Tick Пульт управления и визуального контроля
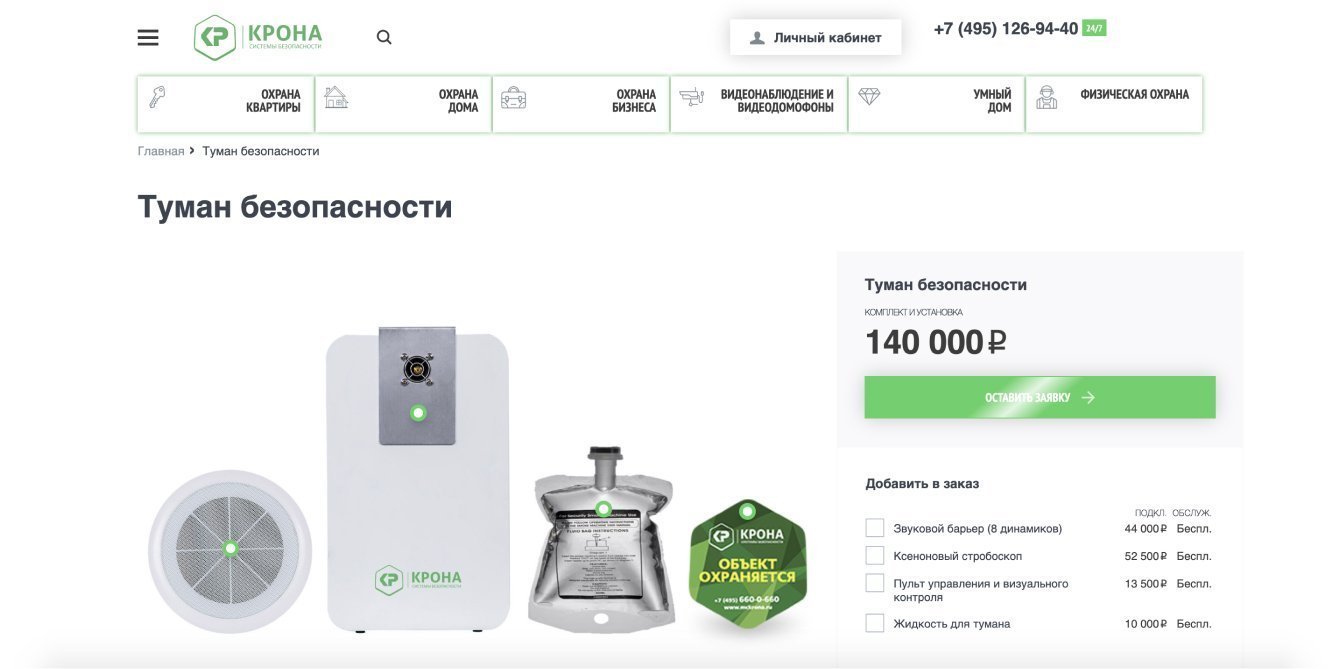Viewport: 1340px width, 669px height. (875, 583)
